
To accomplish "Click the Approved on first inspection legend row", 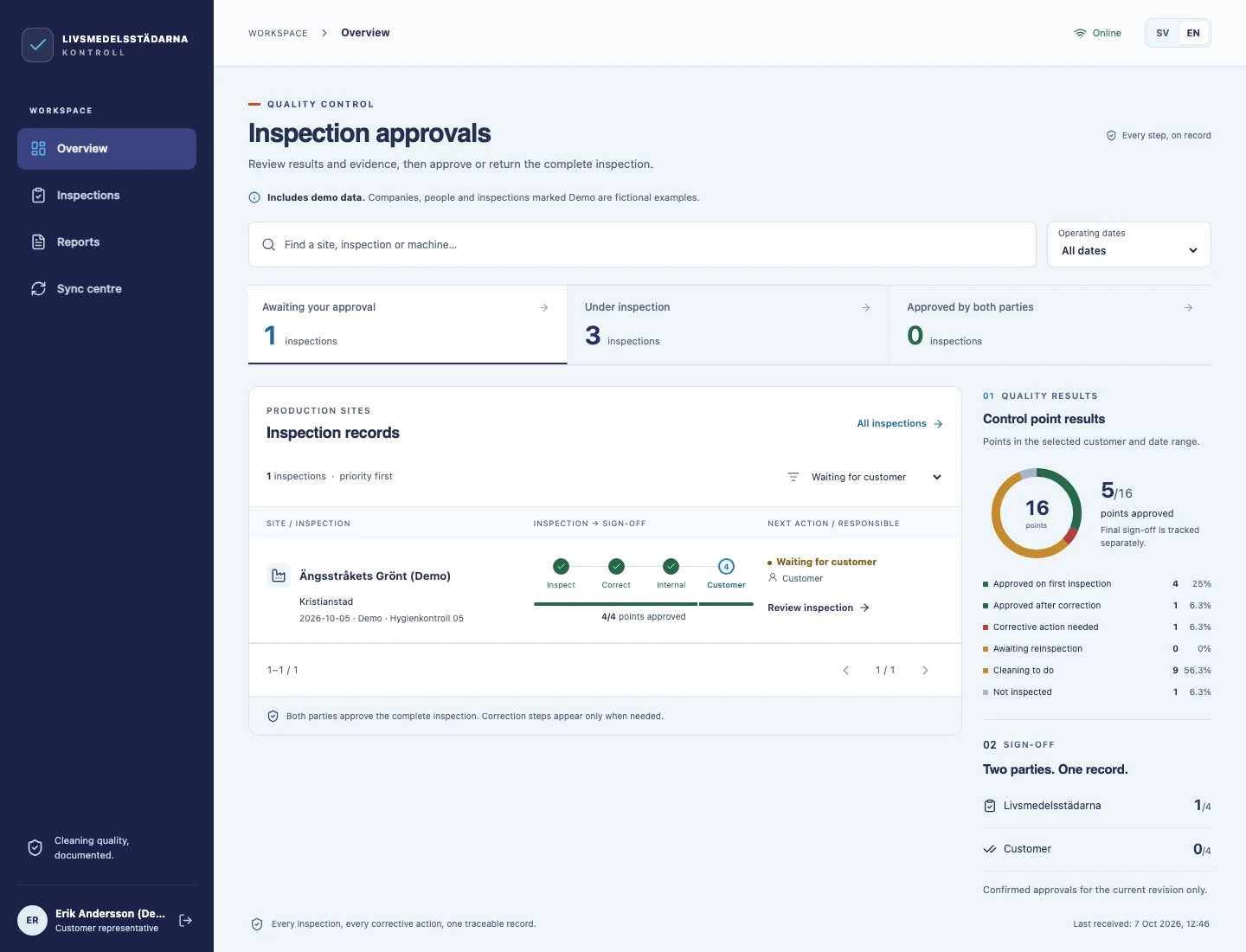I will pos(1097,584).
